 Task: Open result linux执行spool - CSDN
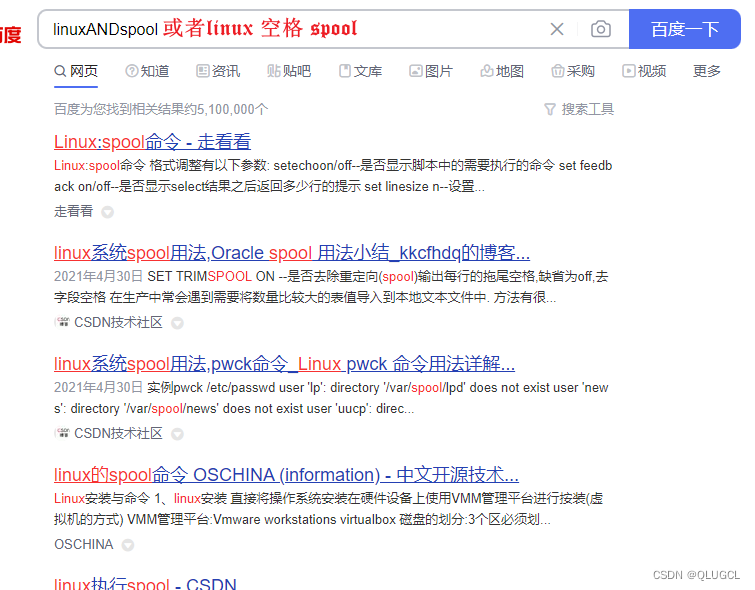(x=145, y=583)
